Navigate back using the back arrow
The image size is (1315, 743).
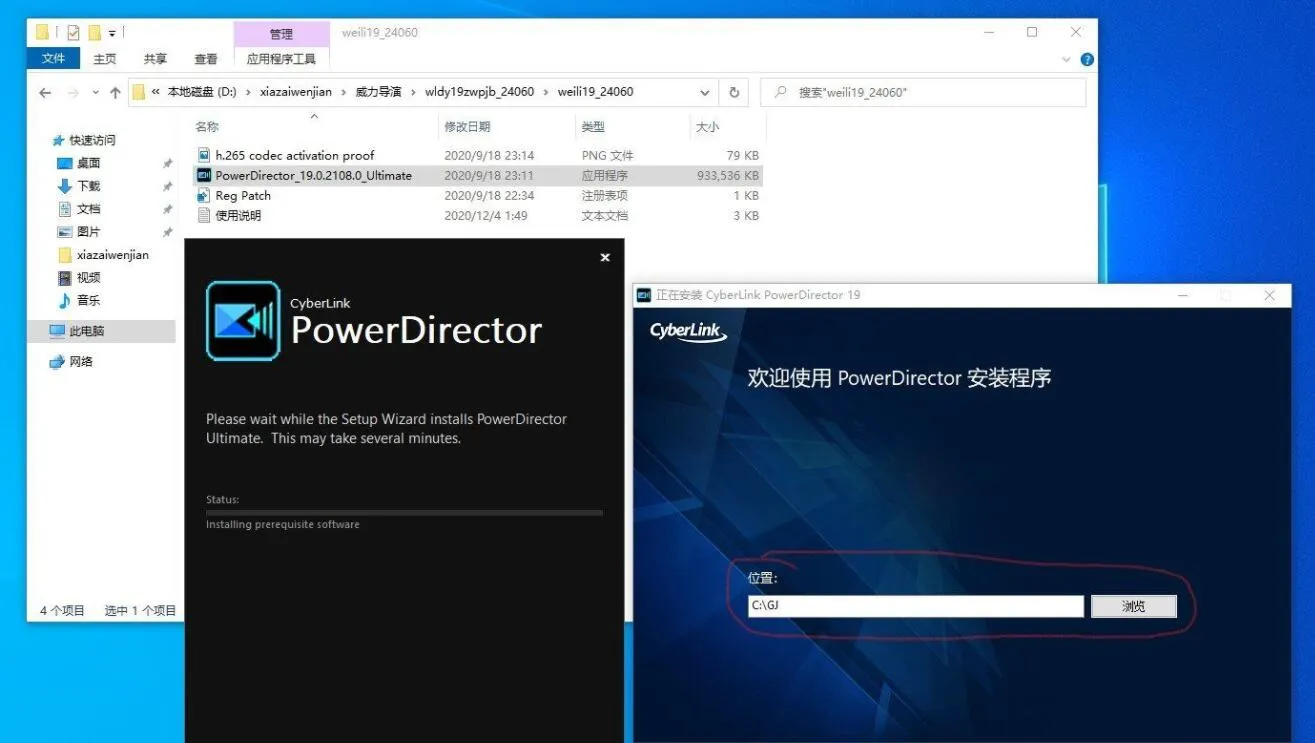pos(45,93)
